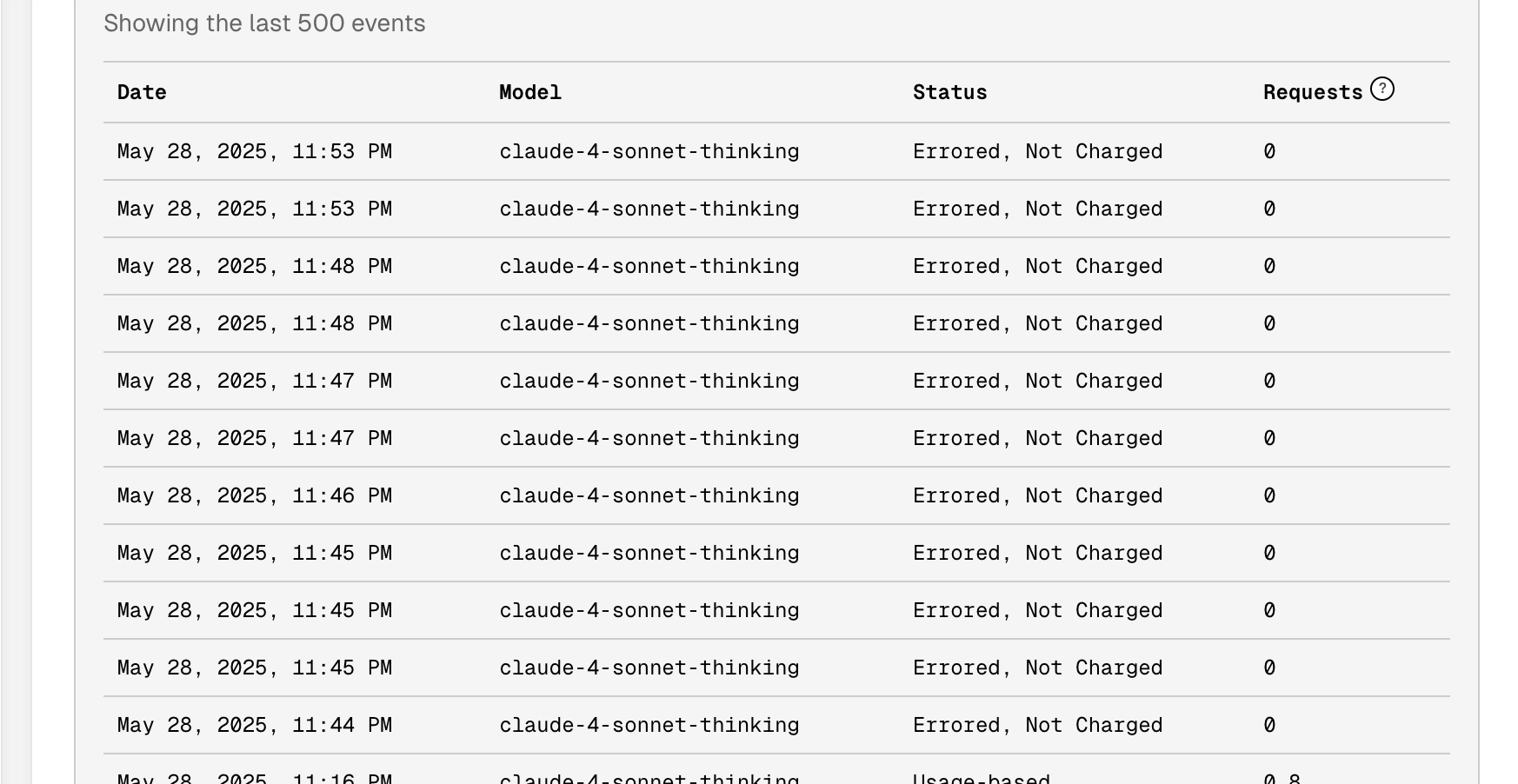Select 'Errored, Not Charged' in the 11:44 PM row
The image size is (1518, 784).
point(1037,726)
